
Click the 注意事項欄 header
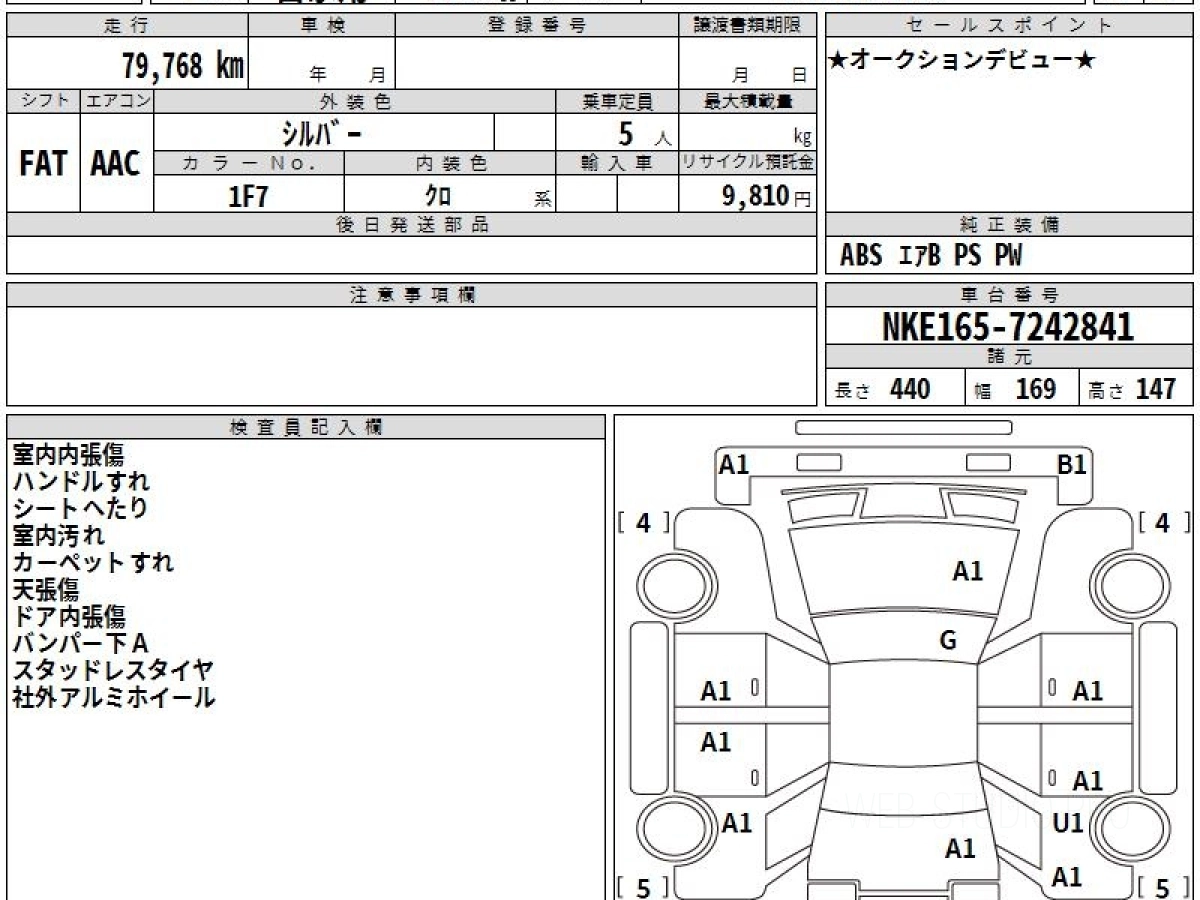point(411,295)
